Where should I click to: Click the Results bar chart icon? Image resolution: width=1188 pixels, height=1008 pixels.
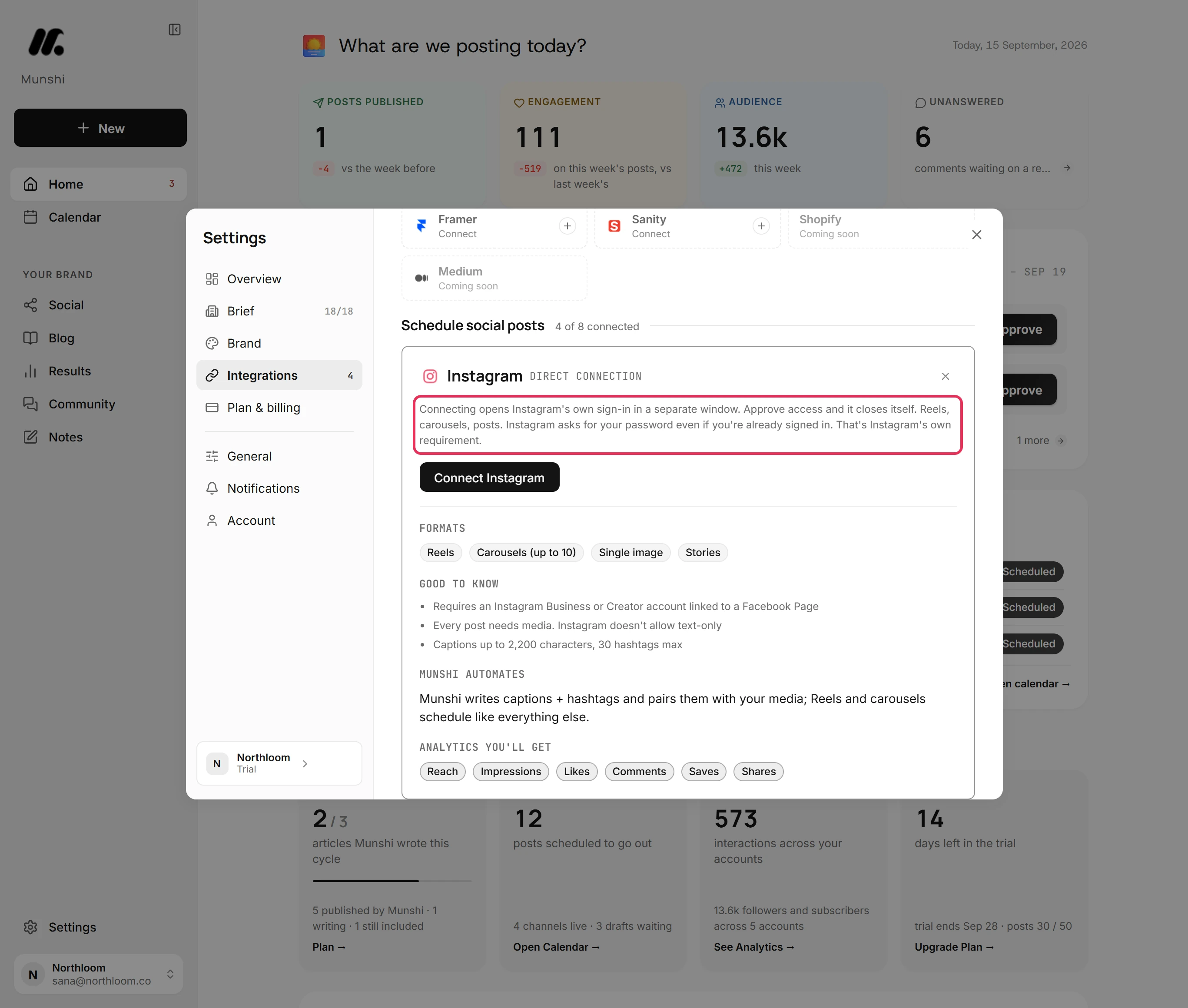(x=30, y=371)
